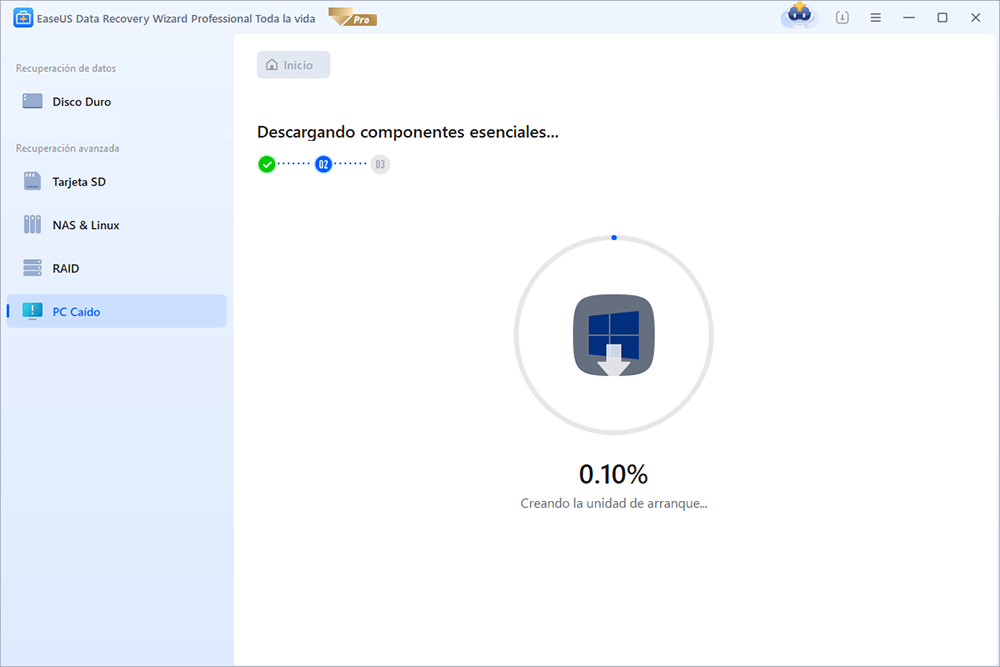
Task: Click the circular progress ring dot
Action: (614, 238)
